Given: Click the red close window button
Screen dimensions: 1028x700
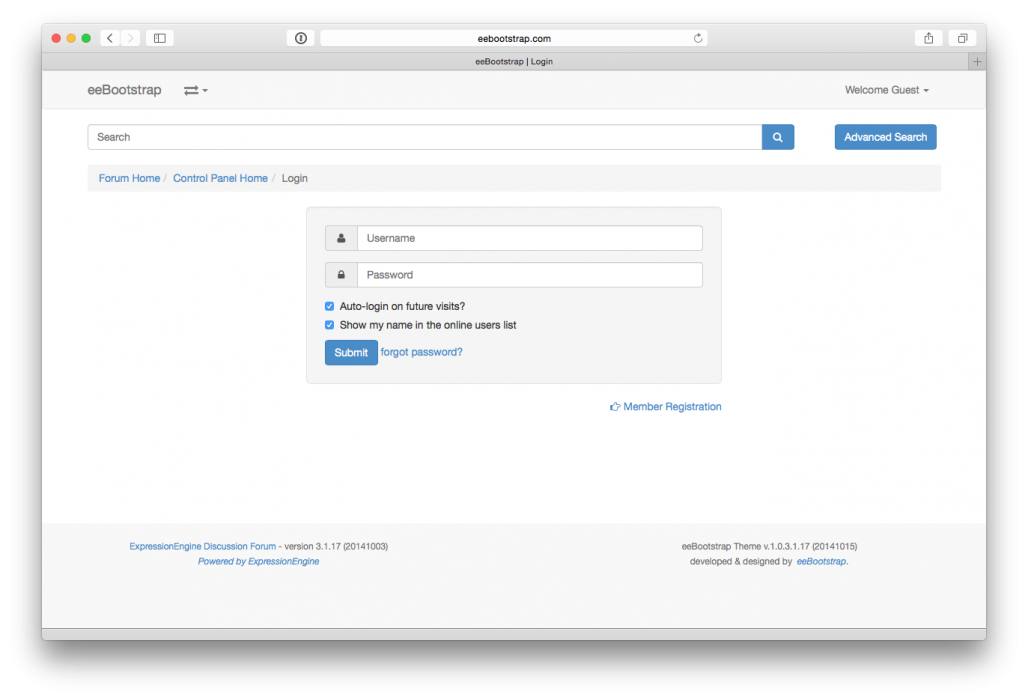Looking at the screenshot, I should click(56, 38).
